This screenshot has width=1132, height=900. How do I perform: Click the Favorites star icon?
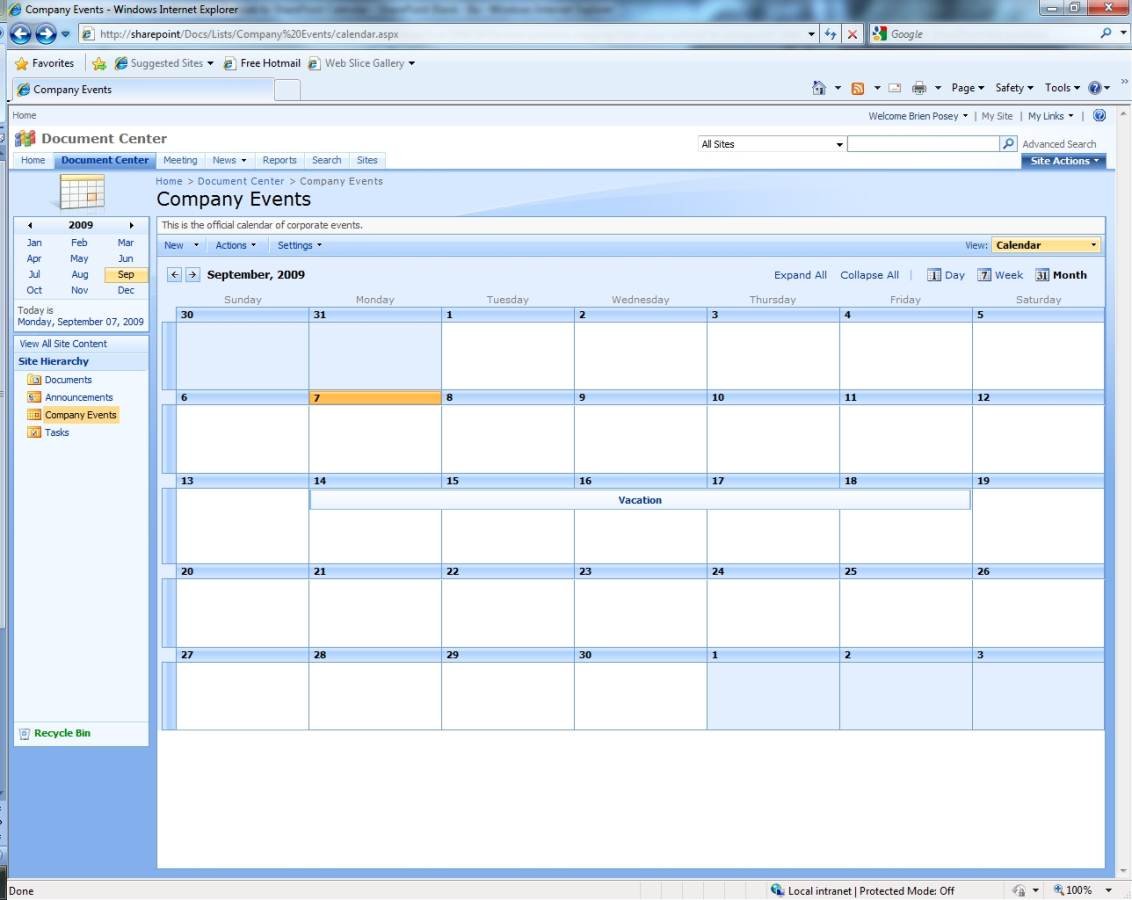(22, 64)
